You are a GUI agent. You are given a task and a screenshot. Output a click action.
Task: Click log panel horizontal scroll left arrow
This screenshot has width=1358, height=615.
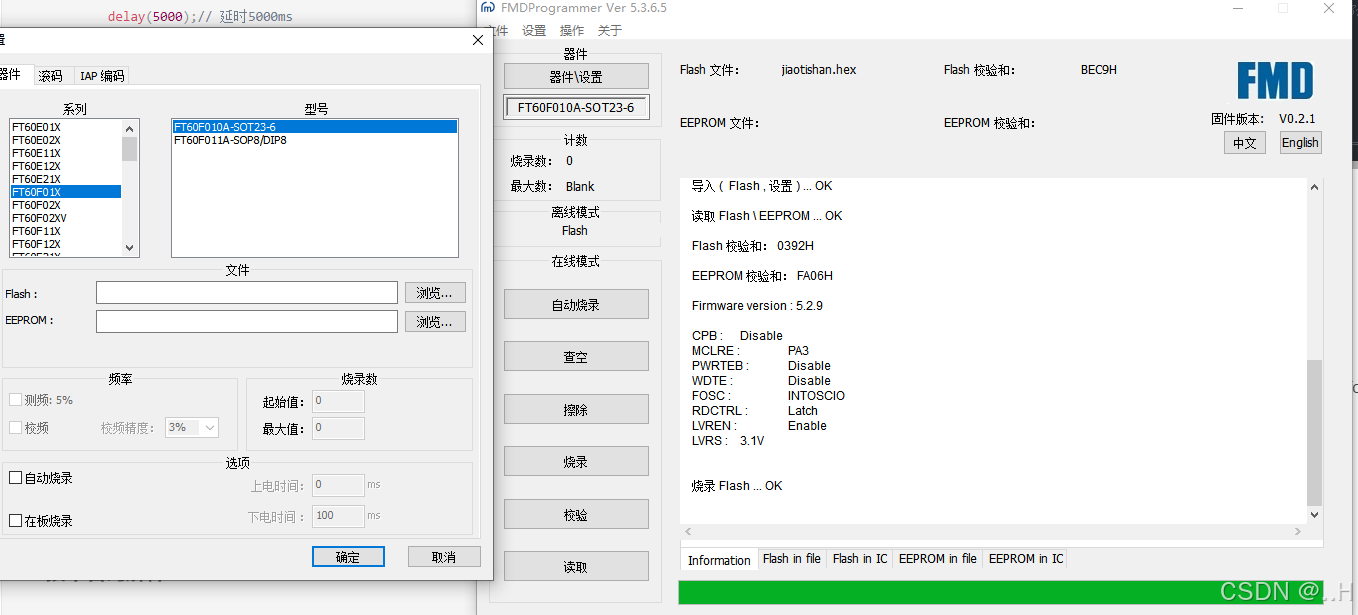coord(688,532)
